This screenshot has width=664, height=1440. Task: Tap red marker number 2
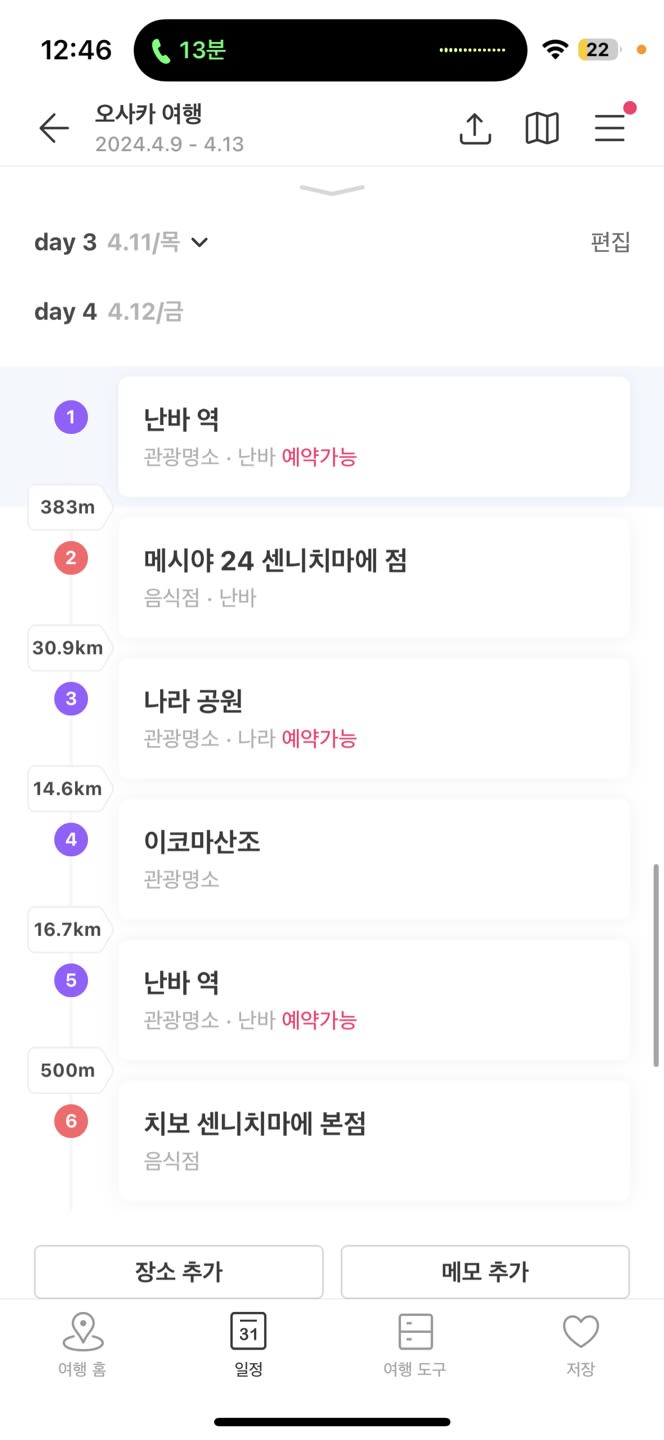(71, 558)
